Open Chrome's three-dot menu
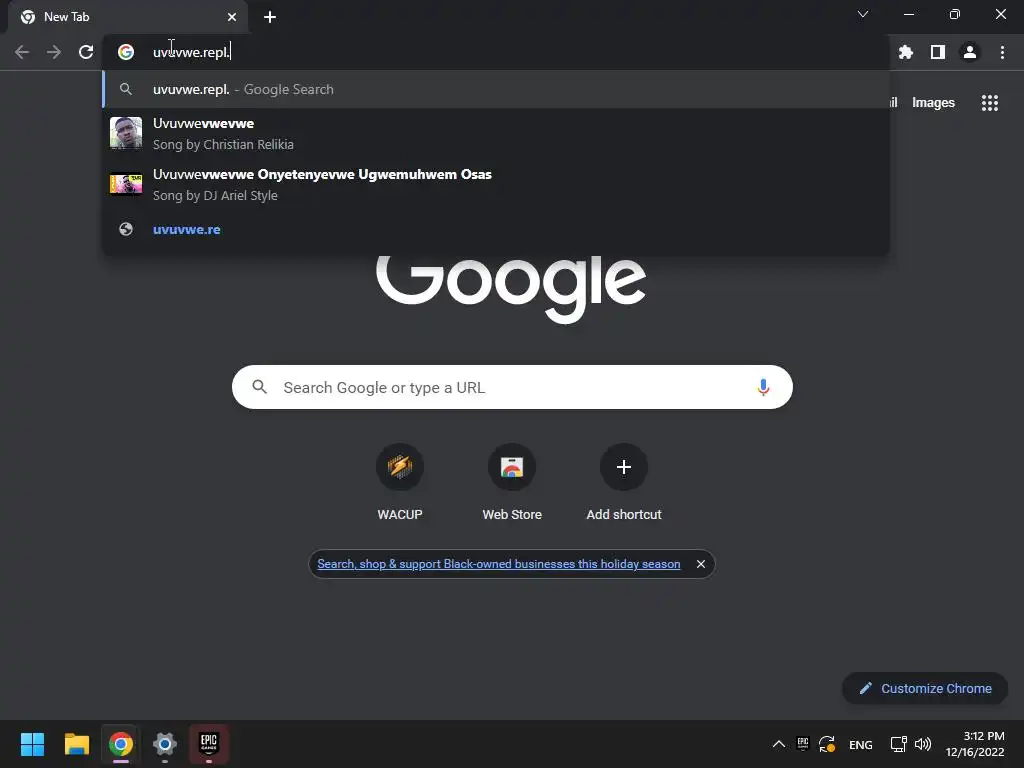Viewport: 1024px width, 768px height. pyautogui.click(x=1002, y=52)
